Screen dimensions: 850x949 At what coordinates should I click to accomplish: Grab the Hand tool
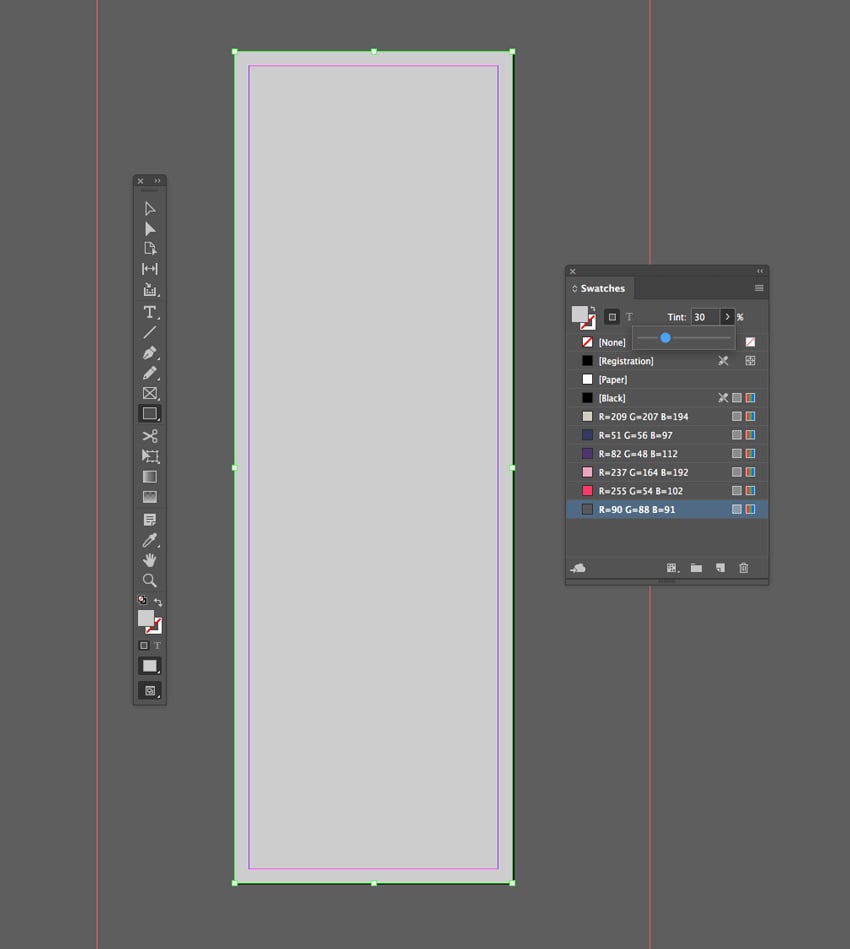(149, 560)
